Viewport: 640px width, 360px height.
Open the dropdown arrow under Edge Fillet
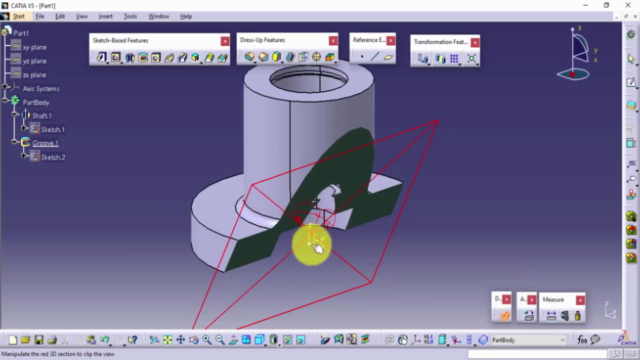point(255,62)
